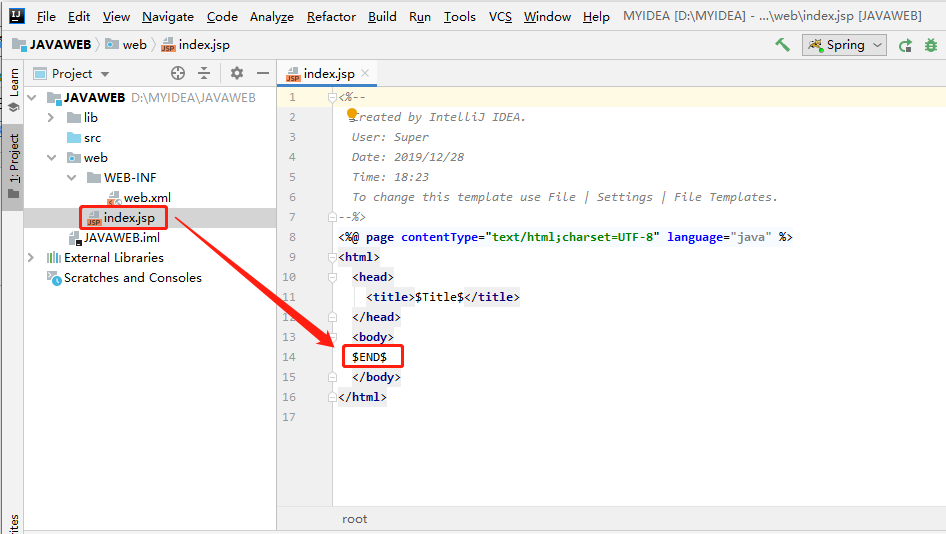The image size is (946, 534).
Task: Select Scratches and Consoles in tree
Action: coord(124,278)
